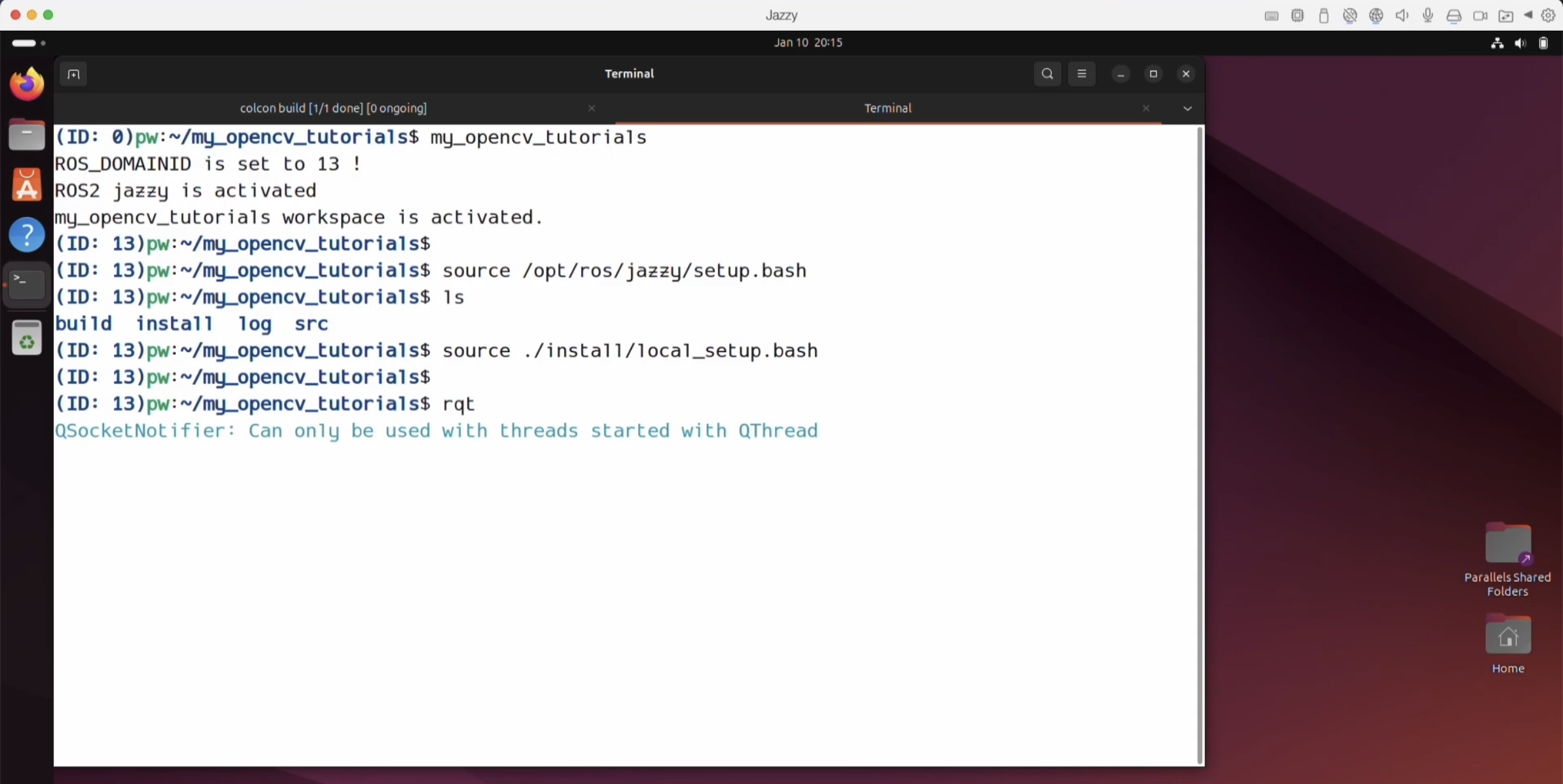Switch to the colcon build tab

333,109
